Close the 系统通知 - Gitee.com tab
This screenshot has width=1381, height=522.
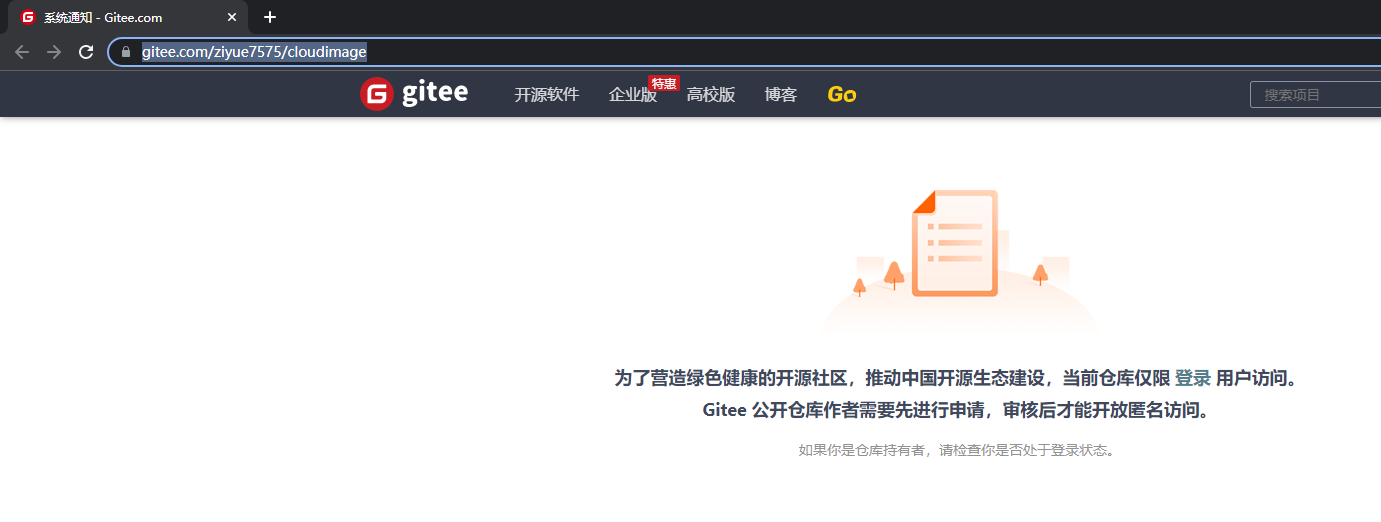point(232,17)
